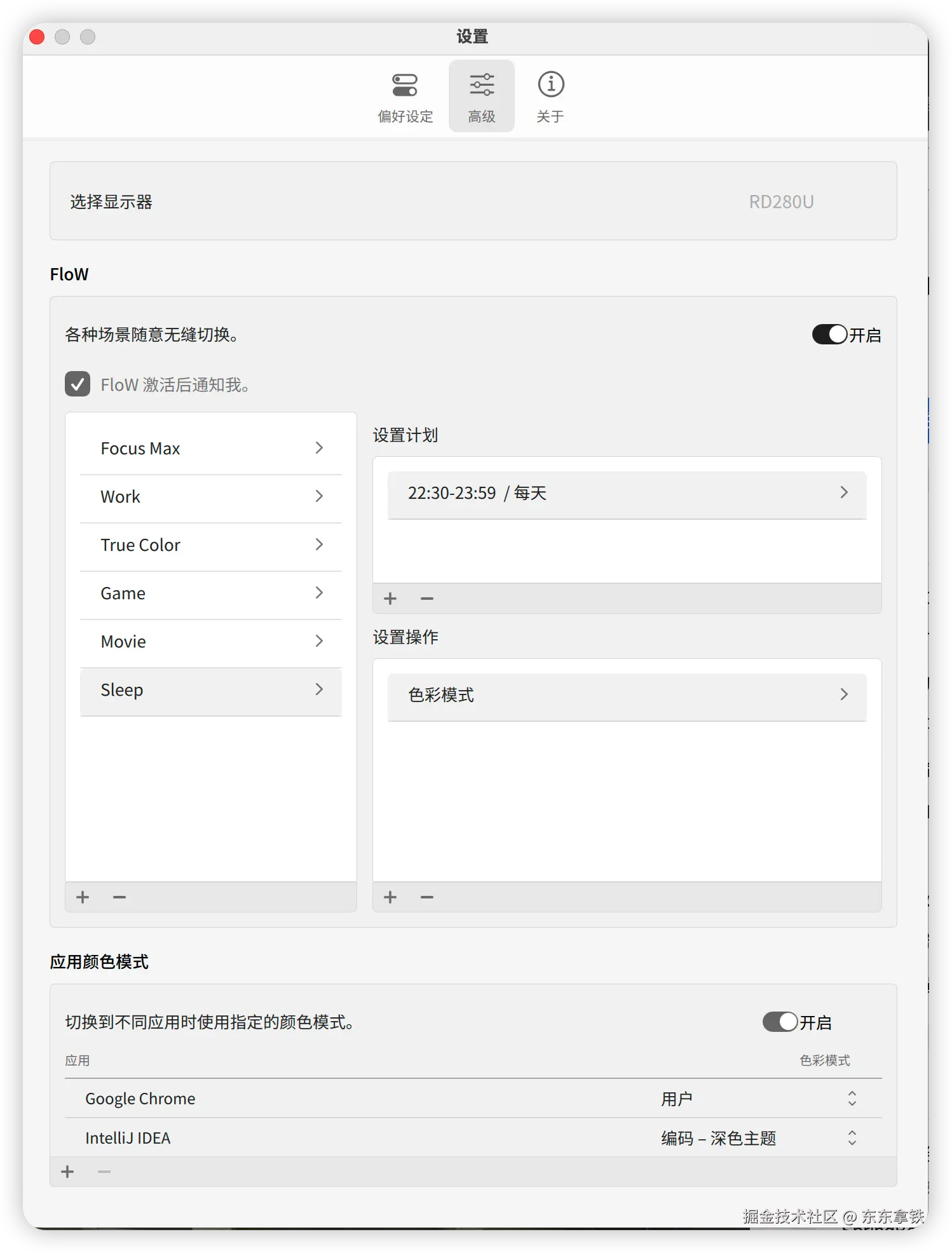Image resolution: width=952 pixels, height=1253 pixels.
Task: Remove app from 应用颜色模式 list
Action: (x=104, y=1172)
